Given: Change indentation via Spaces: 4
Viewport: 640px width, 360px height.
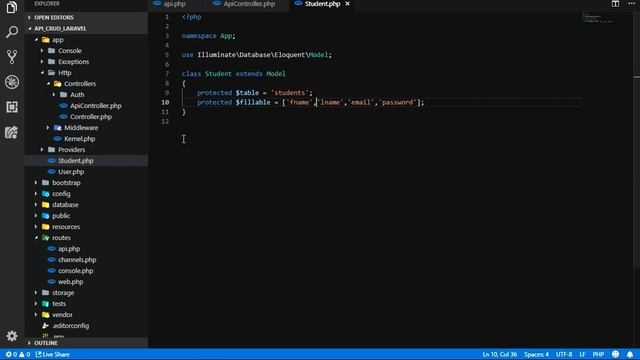Looking at the screenshot, I should click(536, 354).
